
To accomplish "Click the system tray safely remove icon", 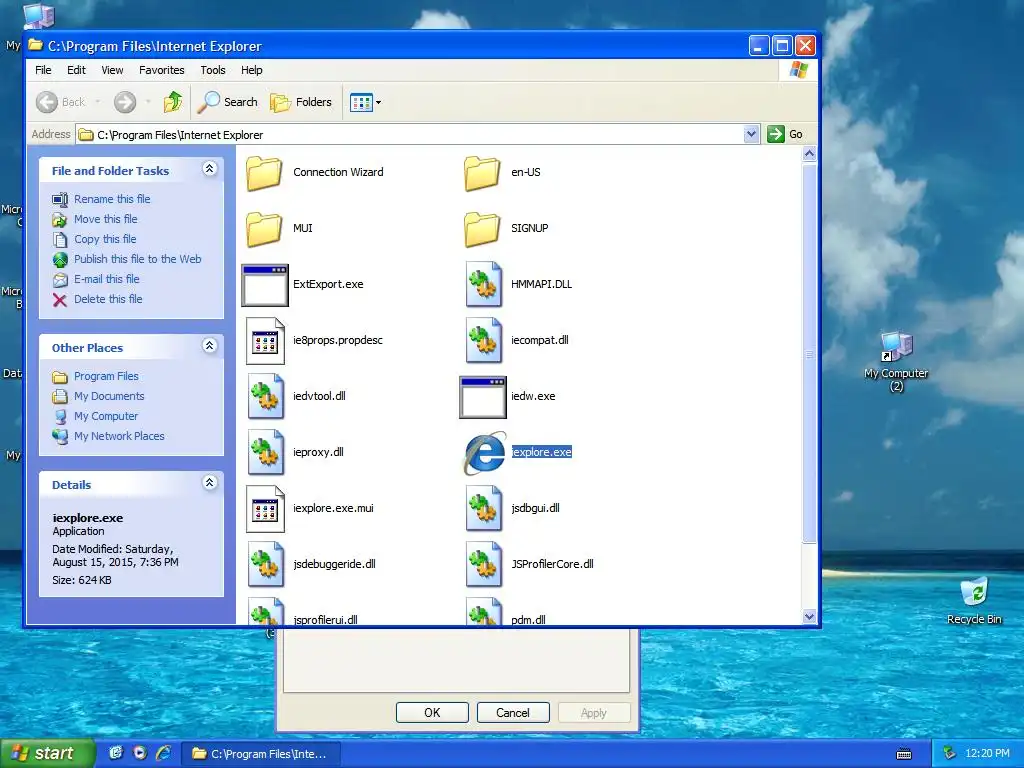I will pyautogui.click(x=950, y=754).
